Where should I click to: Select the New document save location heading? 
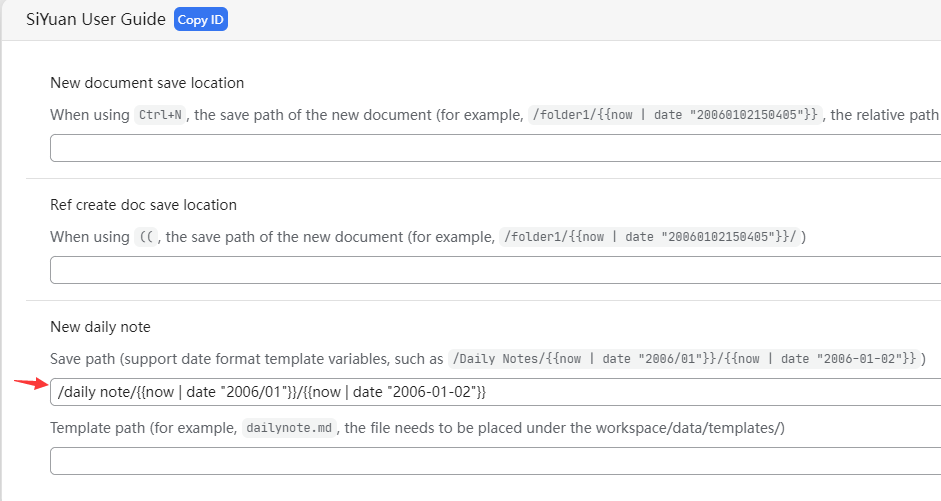147,83
